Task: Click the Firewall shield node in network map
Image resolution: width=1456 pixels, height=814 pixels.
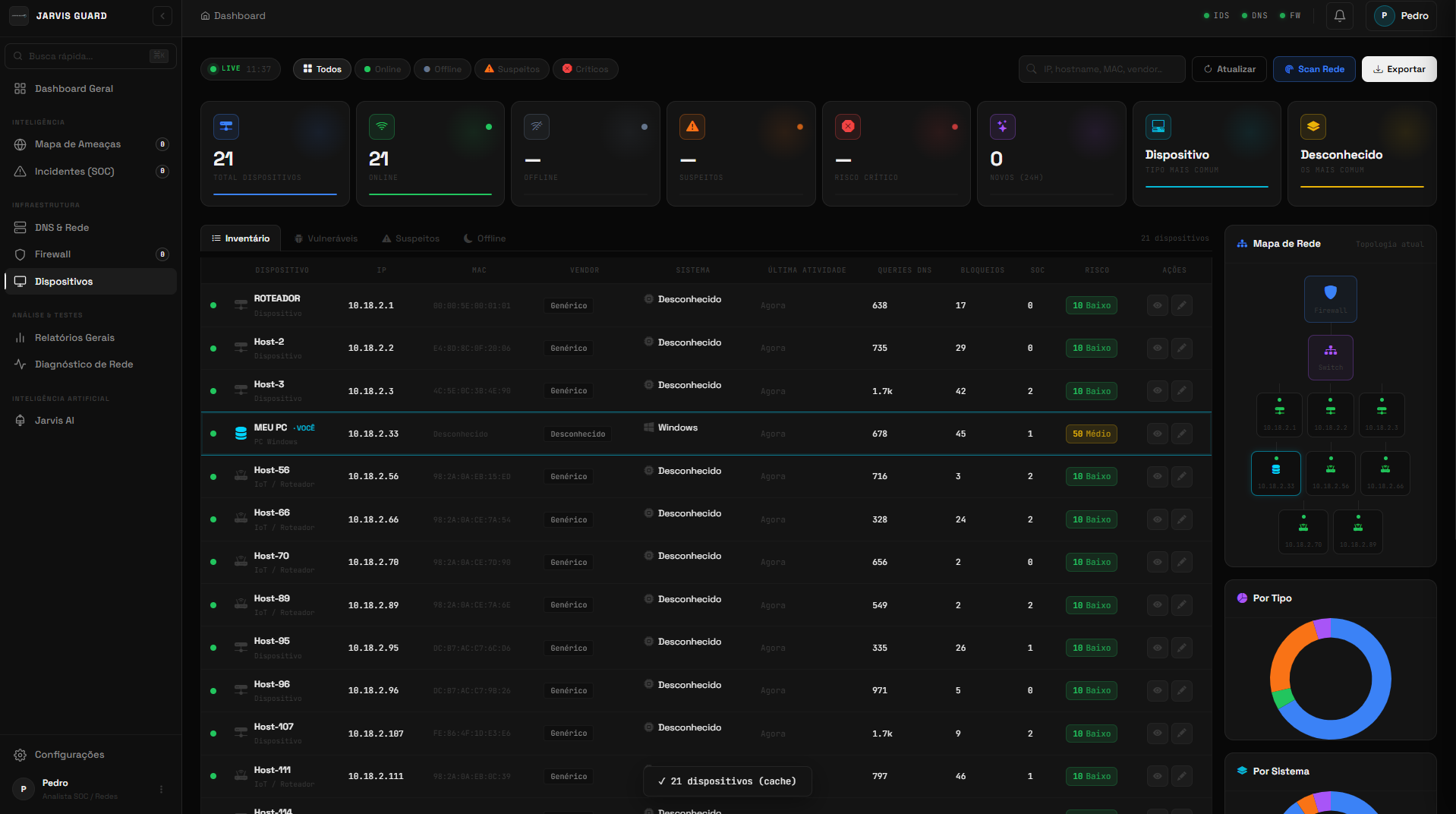Action: 1330,298
